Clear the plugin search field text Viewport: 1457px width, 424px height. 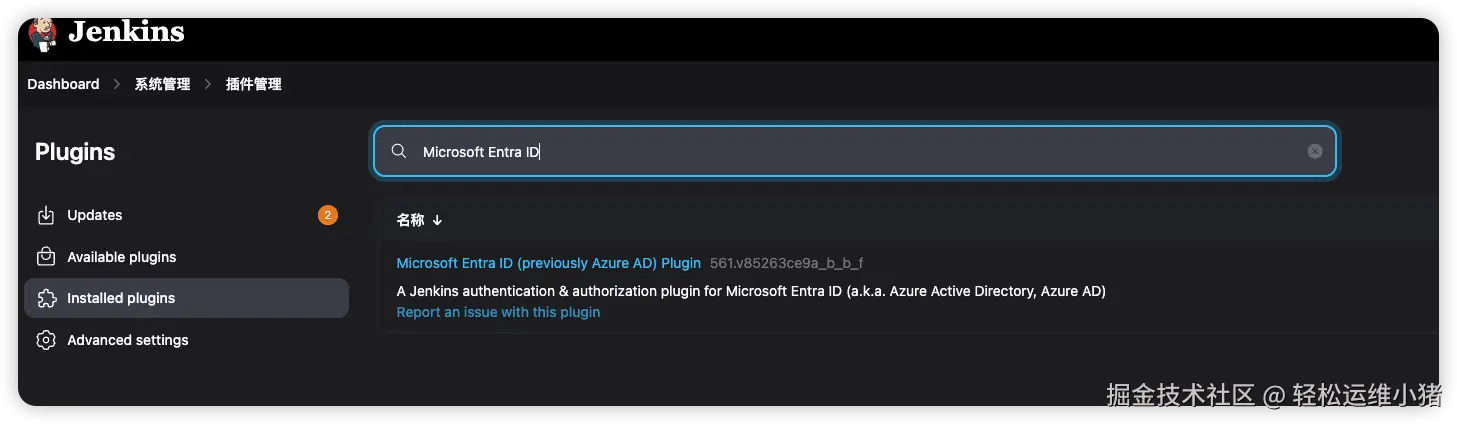tap(1315, 151)
